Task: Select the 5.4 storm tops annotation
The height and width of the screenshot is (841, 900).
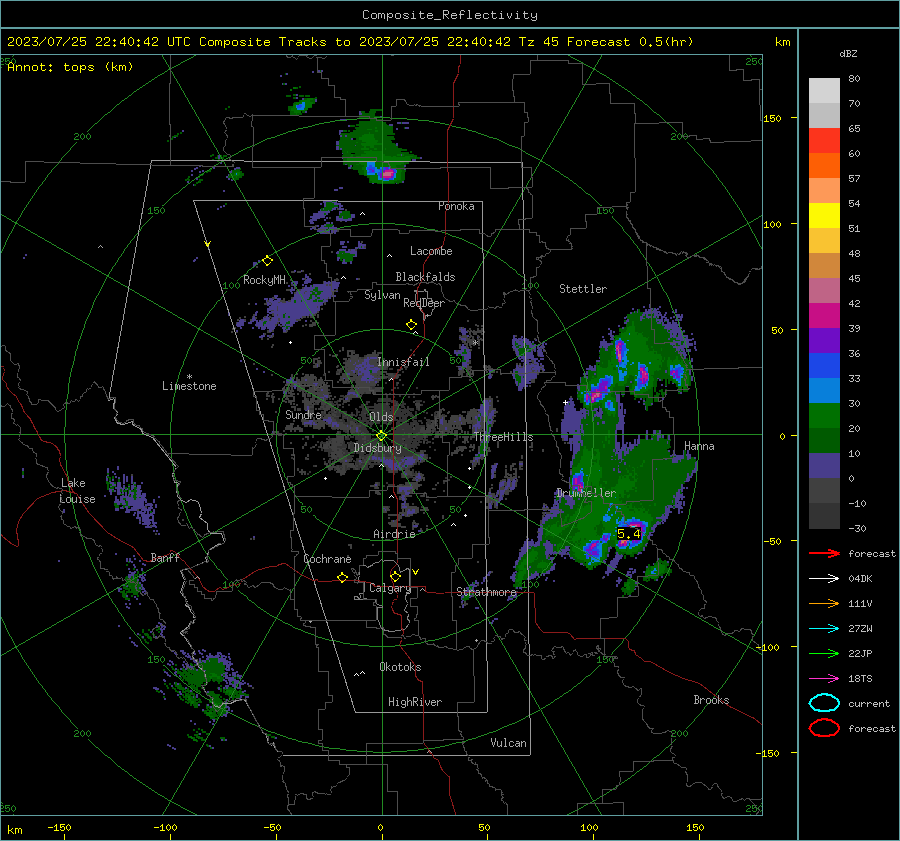Action: 629,534
